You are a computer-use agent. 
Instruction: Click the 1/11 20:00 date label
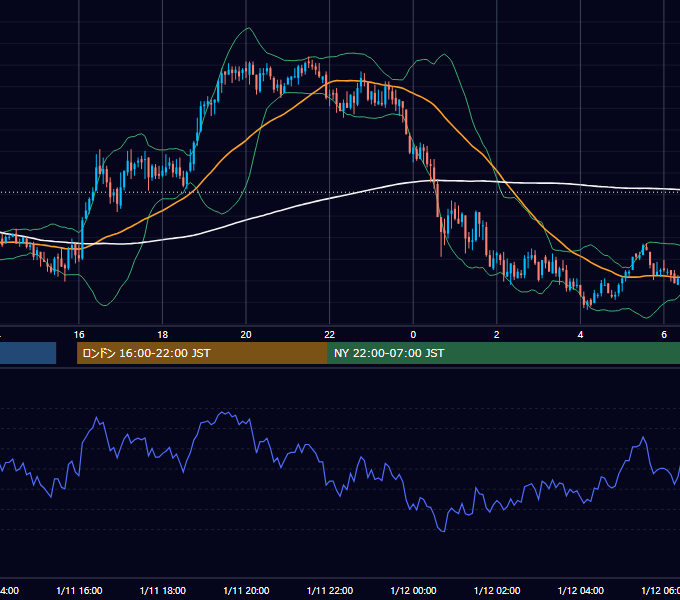point(246,590)
